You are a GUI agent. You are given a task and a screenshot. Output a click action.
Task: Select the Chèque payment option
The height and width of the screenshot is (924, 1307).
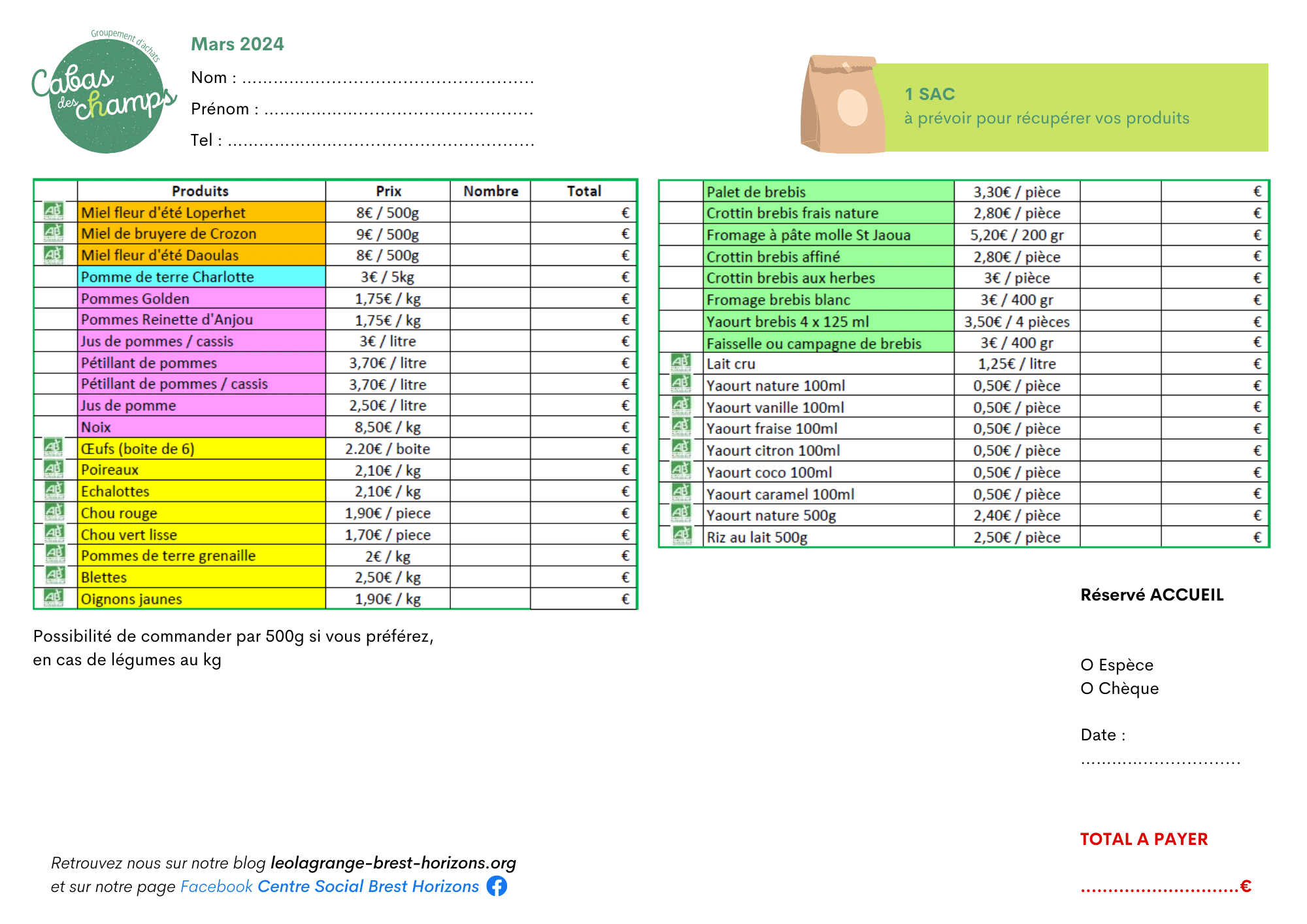click(1087, 689)
